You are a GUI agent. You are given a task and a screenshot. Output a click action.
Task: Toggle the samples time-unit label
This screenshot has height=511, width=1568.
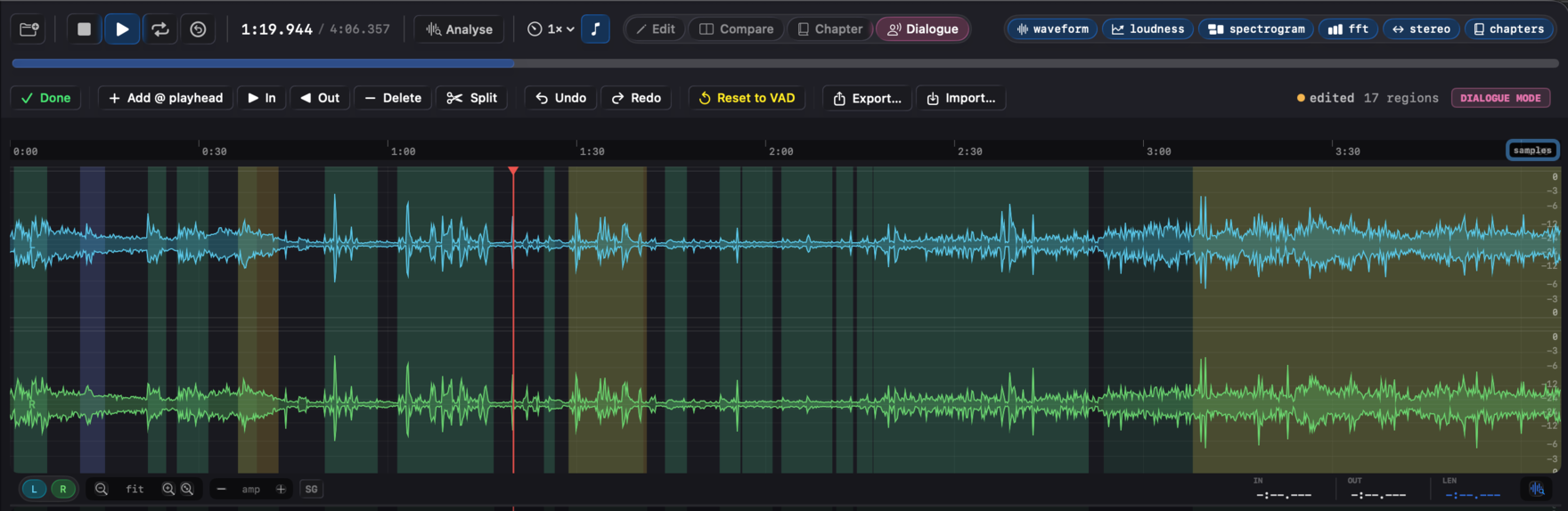tap(1532, 150)
